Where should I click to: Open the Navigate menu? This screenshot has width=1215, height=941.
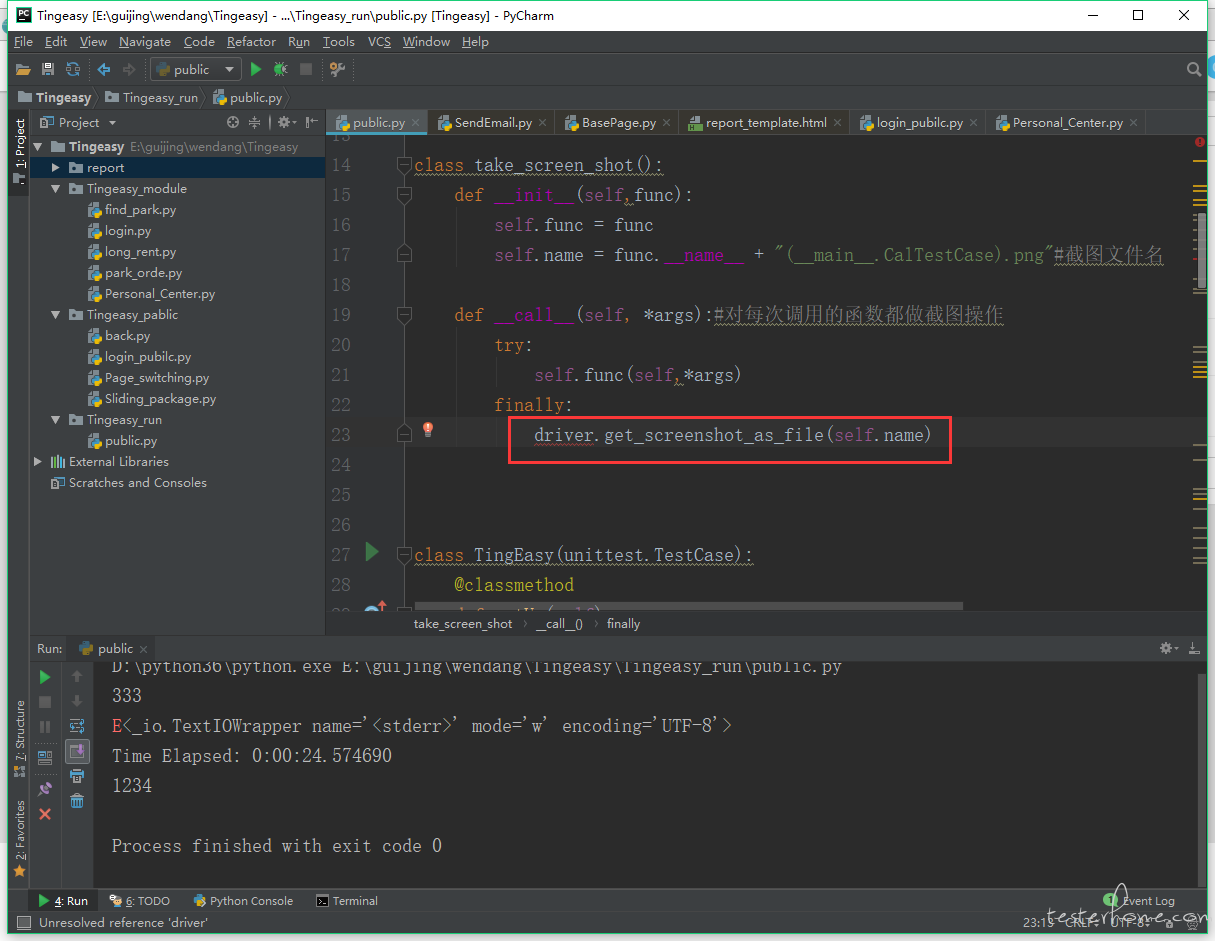145,42
